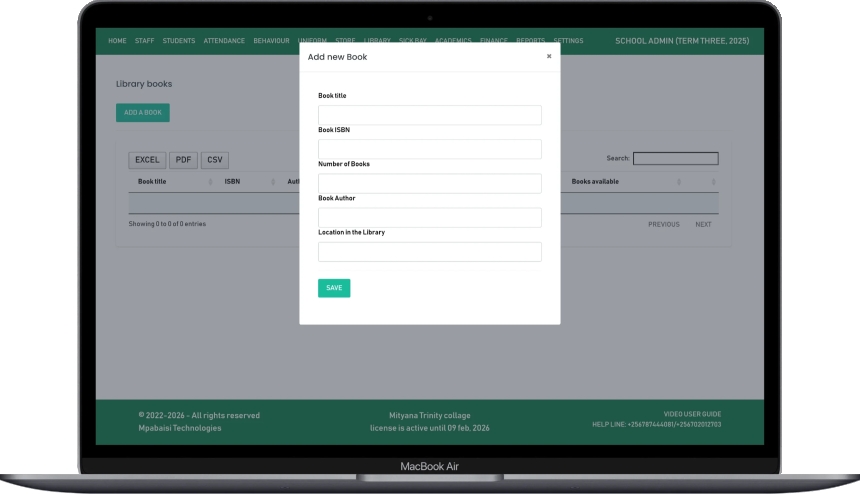Viewport: 860px width, 494px height.
Task: Click the Location in the Library field
Action: (x=429, y=252)
